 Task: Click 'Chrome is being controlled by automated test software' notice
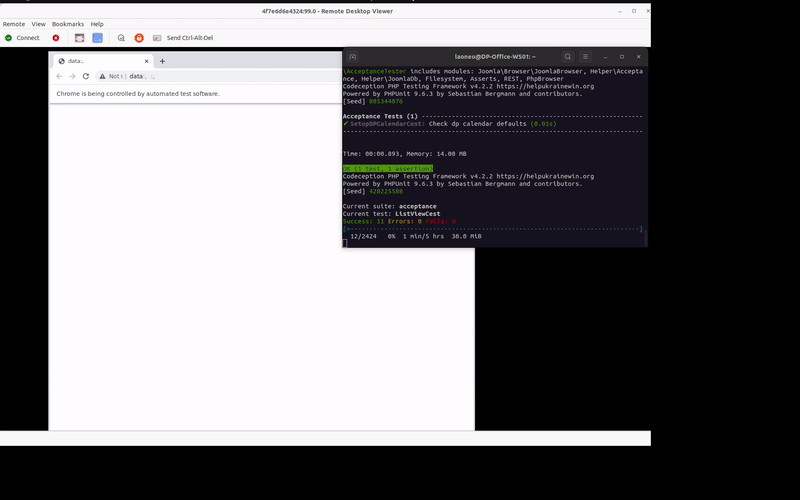click(x=138, y=94)
